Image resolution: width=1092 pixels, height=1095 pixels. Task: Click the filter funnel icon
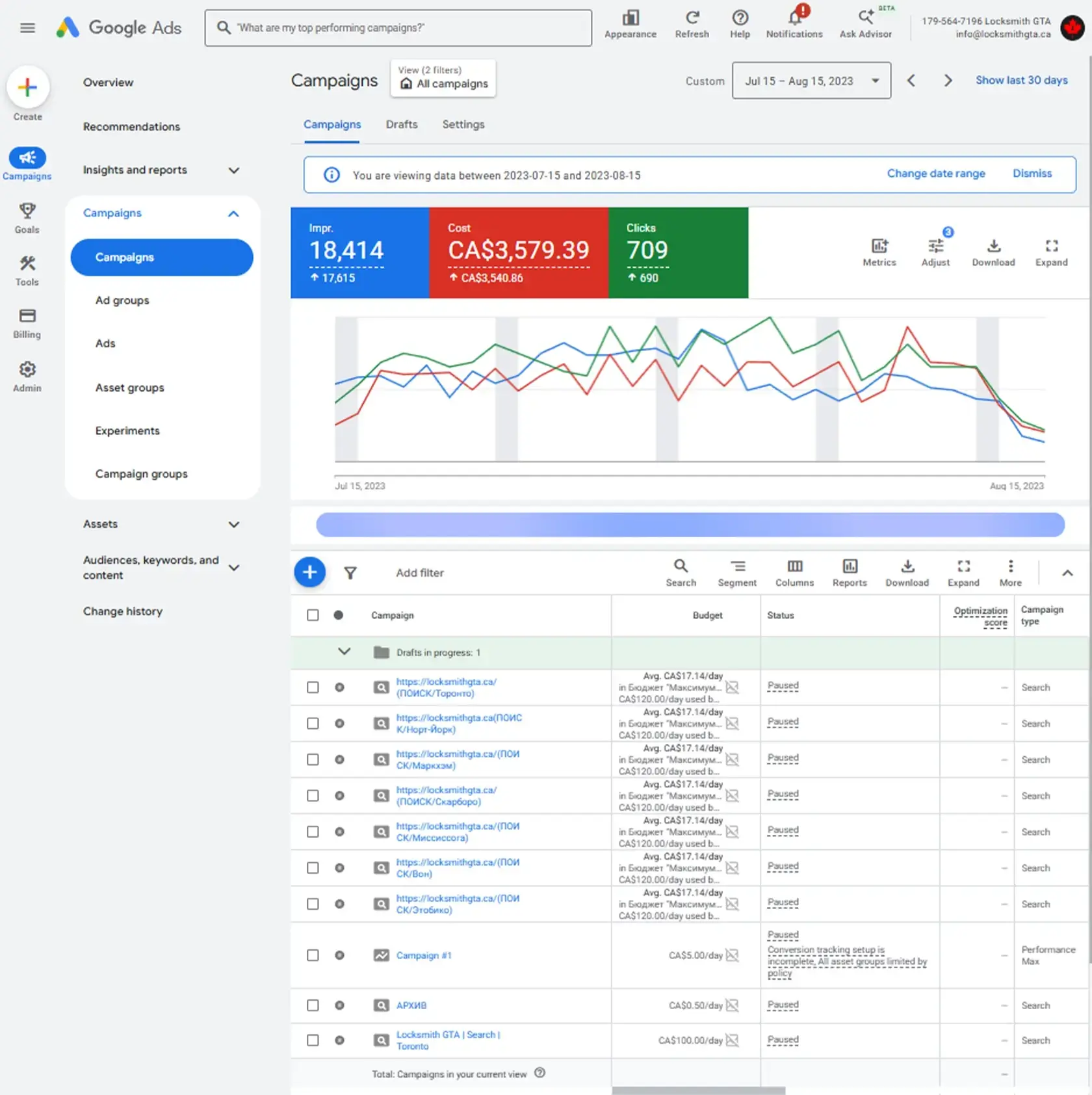(x=350, y=573)
